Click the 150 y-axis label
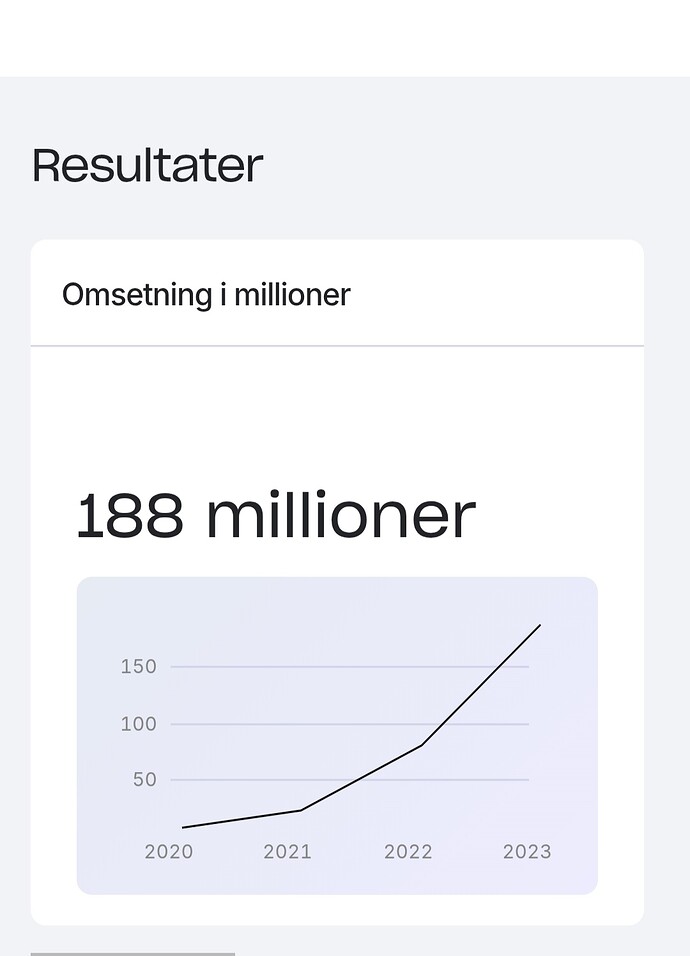690x956 pixels. 138,666
